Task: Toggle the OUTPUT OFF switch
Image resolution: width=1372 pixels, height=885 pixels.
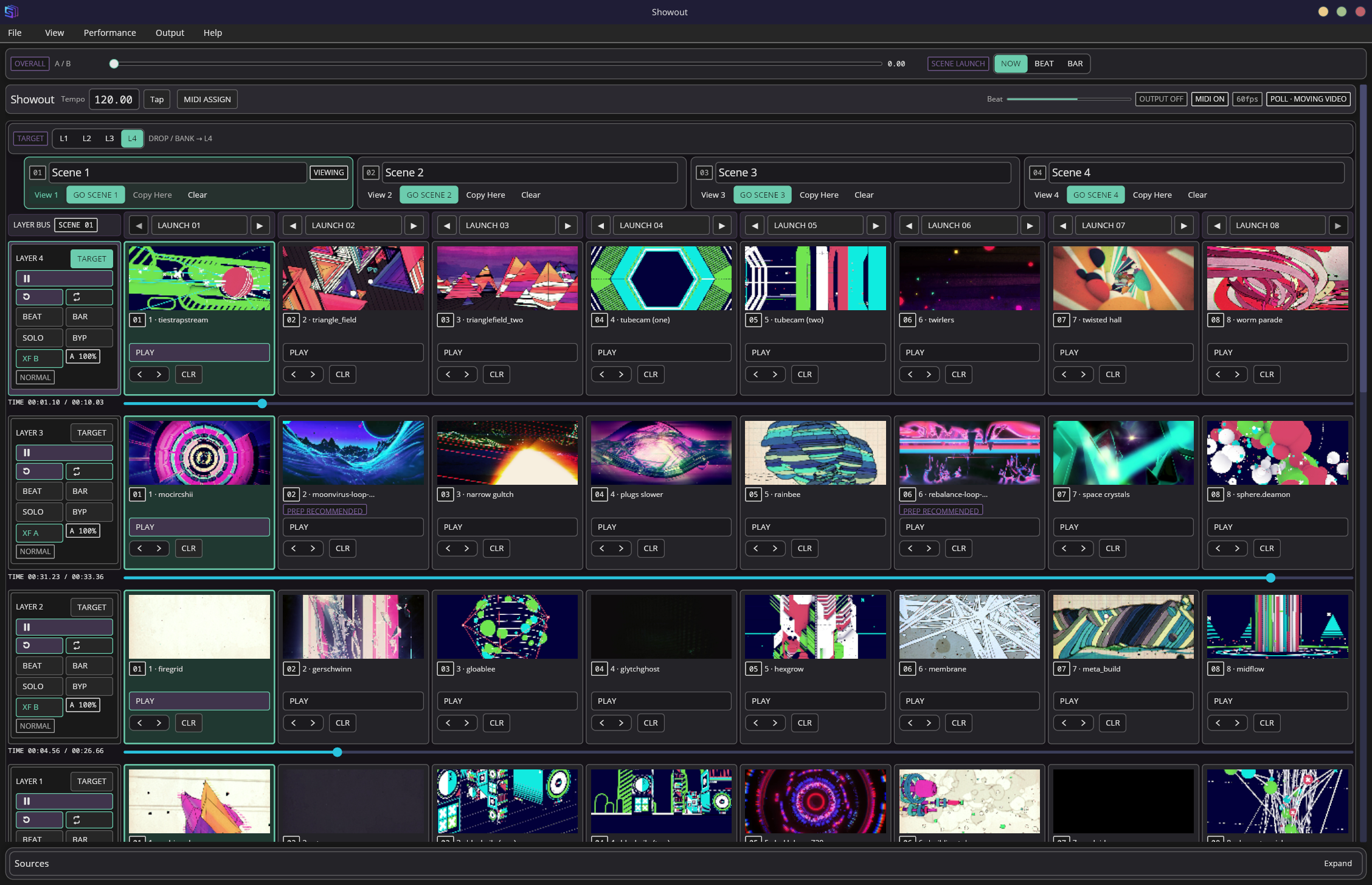Action: 1161,99
